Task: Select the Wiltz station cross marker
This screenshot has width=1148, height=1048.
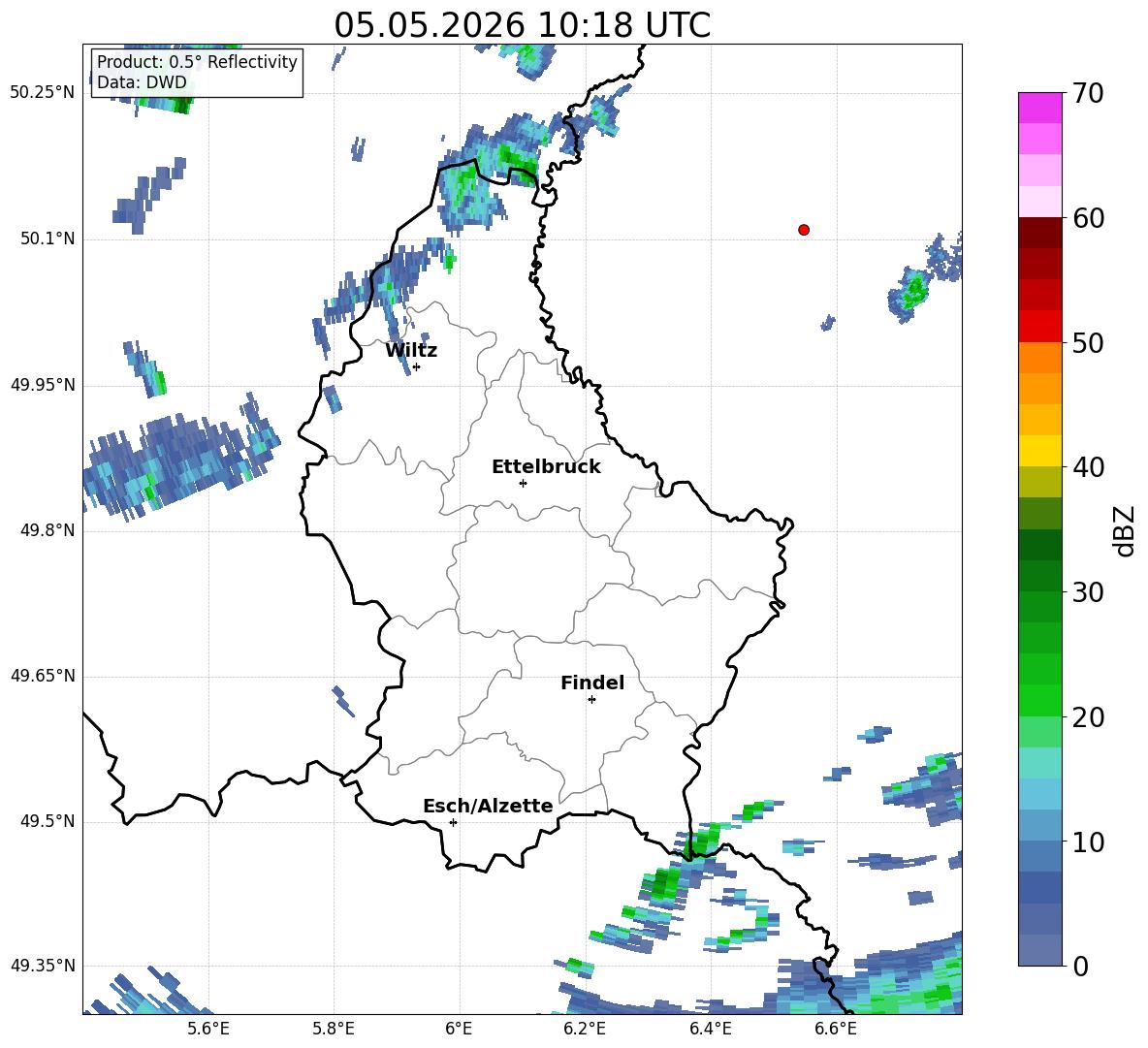Action: [x=416, y=366]
